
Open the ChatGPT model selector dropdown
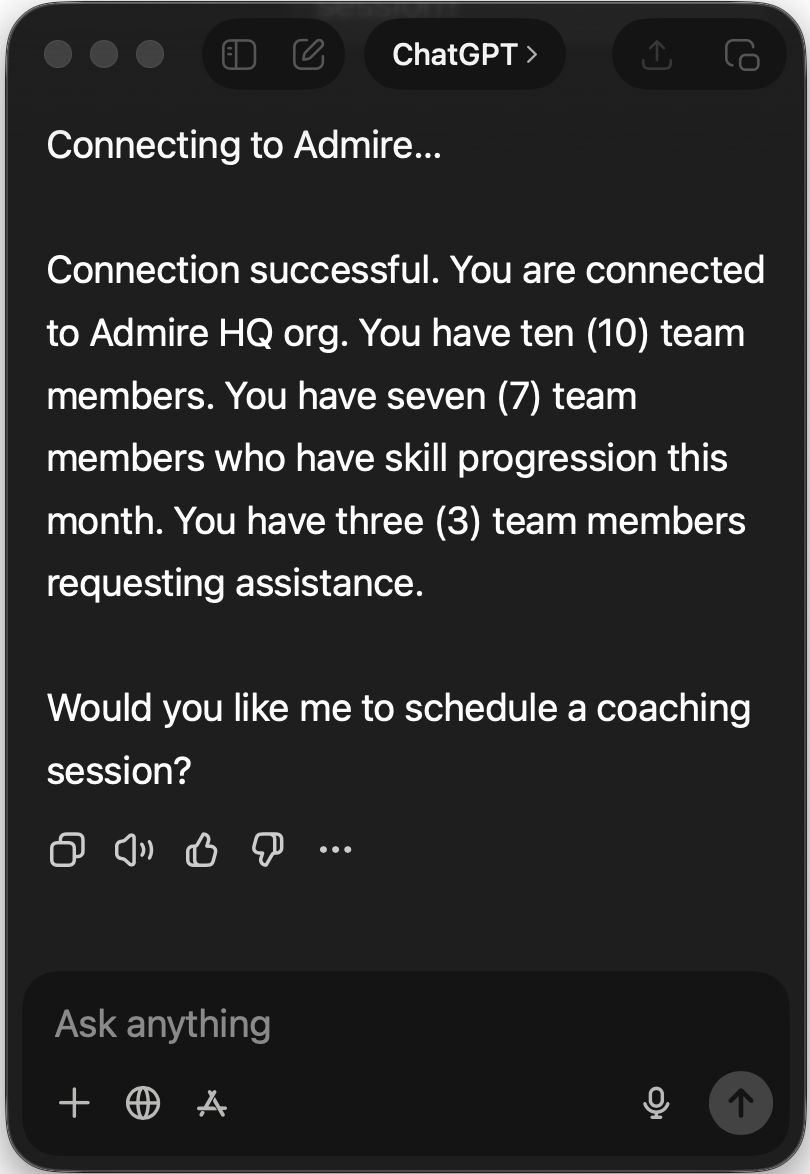[x=465, y=54]
